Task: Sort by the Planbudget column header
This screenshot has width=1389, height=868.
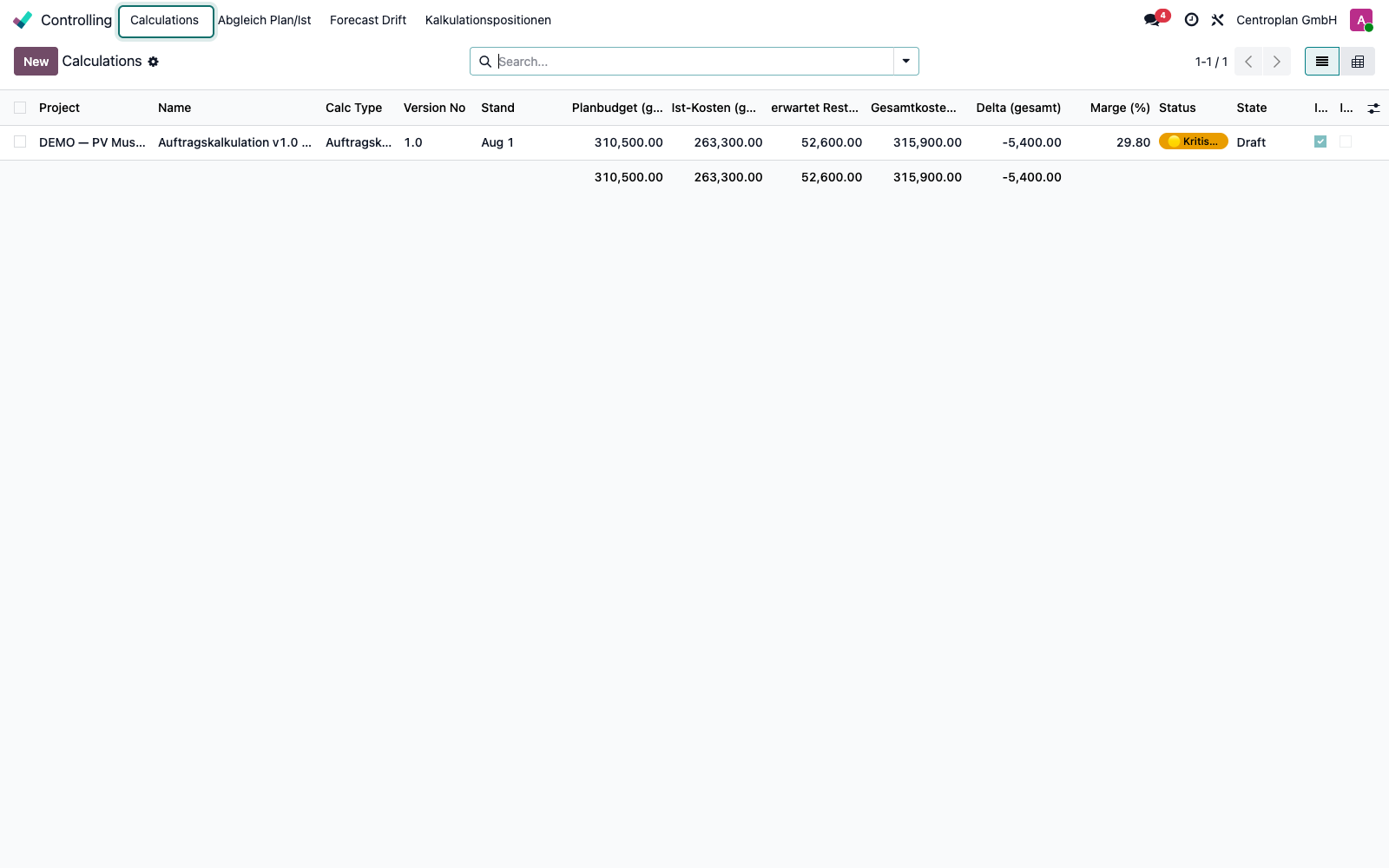Action: (617, 108)
